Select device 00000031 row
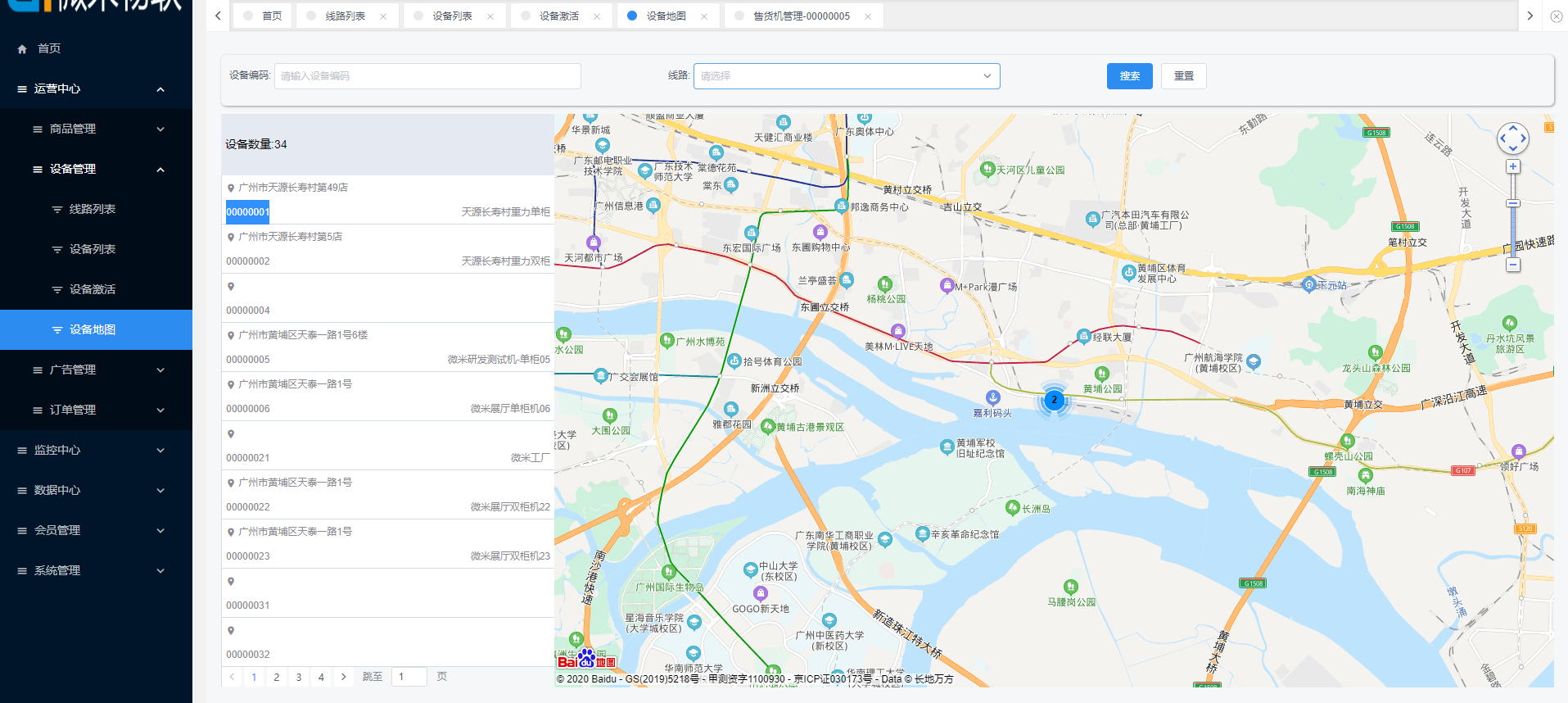 pyautogui.click(x=388, y=593)
